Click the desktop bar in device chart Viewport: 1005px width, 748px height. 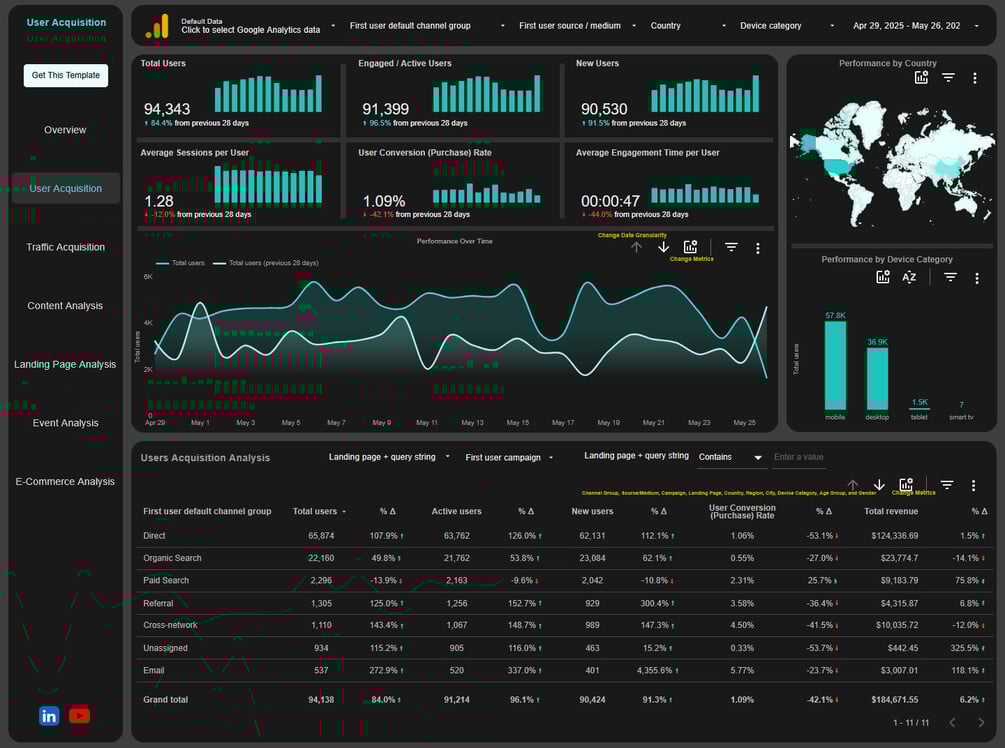point(877,379)
